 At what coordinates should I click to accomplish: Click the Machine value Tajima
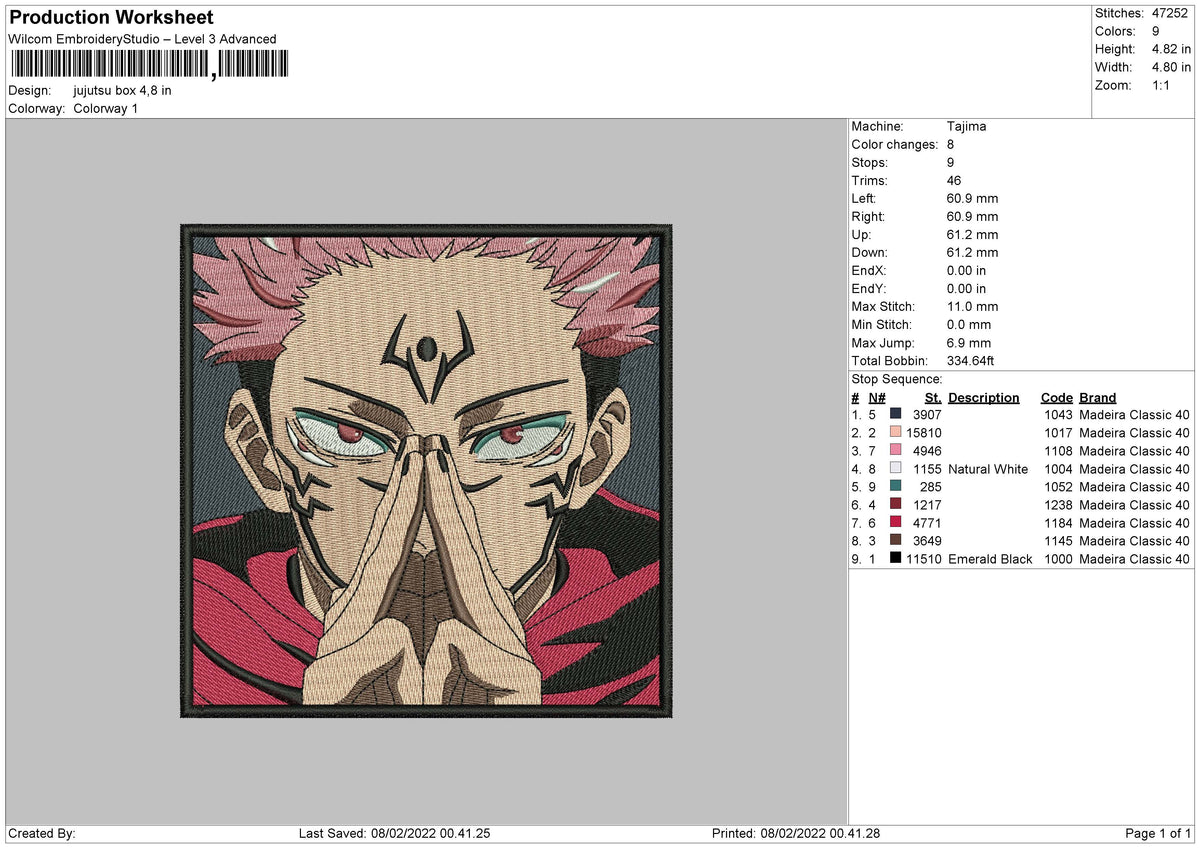(x=968, y=127)
